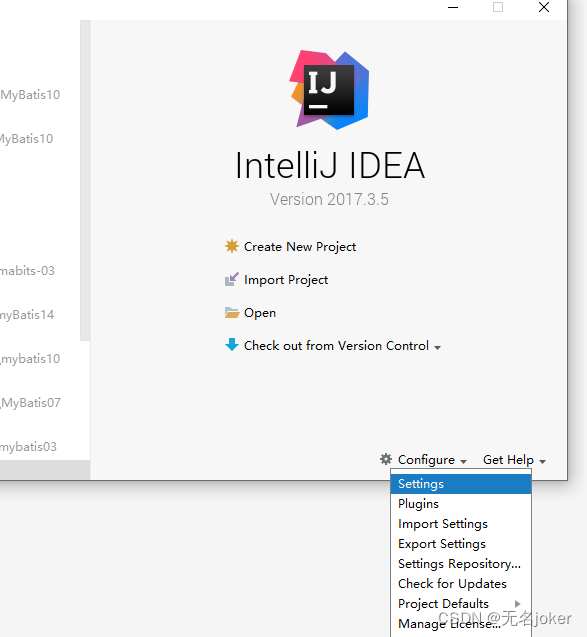Image resolution: width=587 pixels, height=637 pixels.
Task: Select Settings in the Configure menu
Action: 461,484
